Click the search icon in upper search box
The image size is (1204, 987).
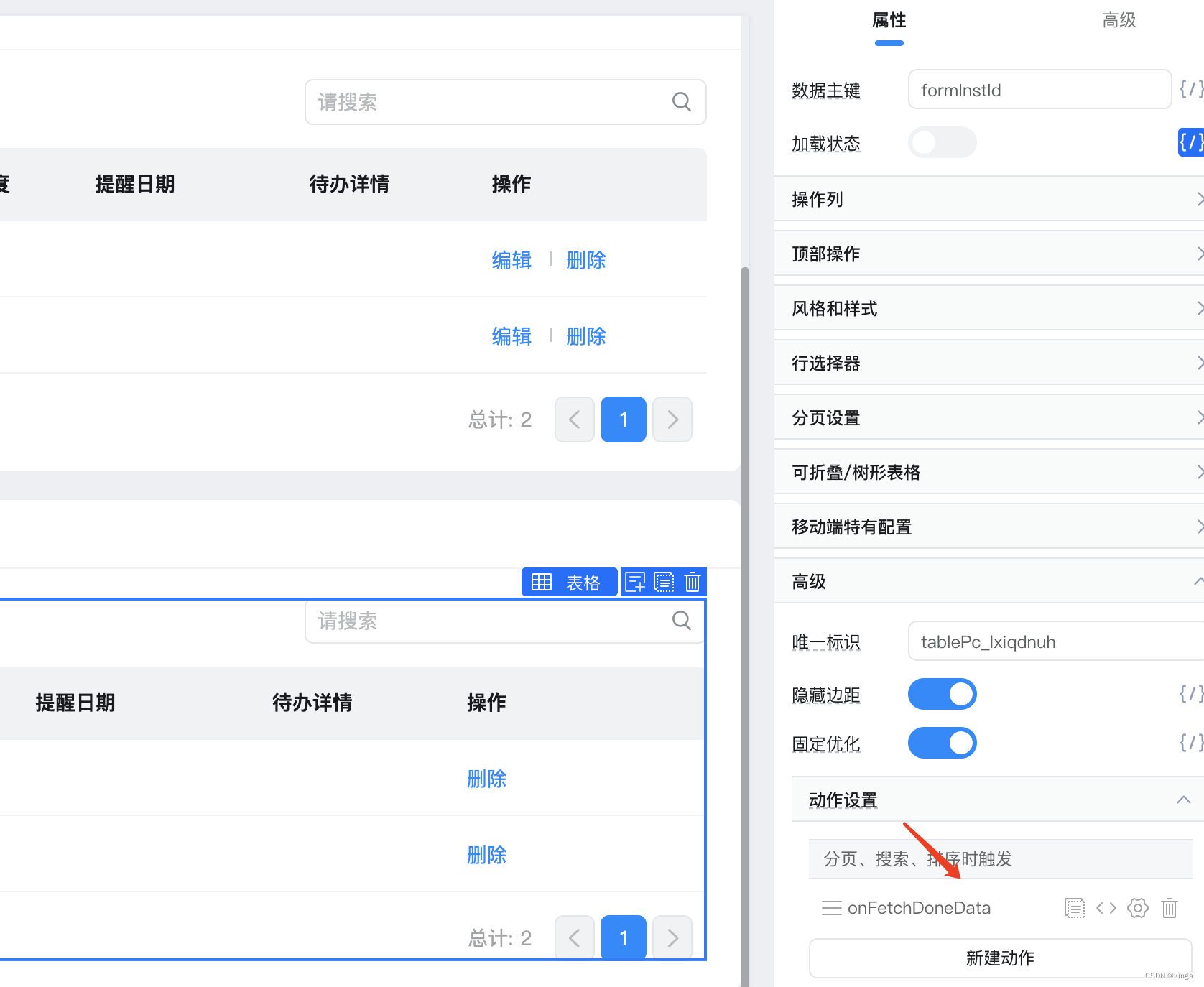click(x=681, y=102)
